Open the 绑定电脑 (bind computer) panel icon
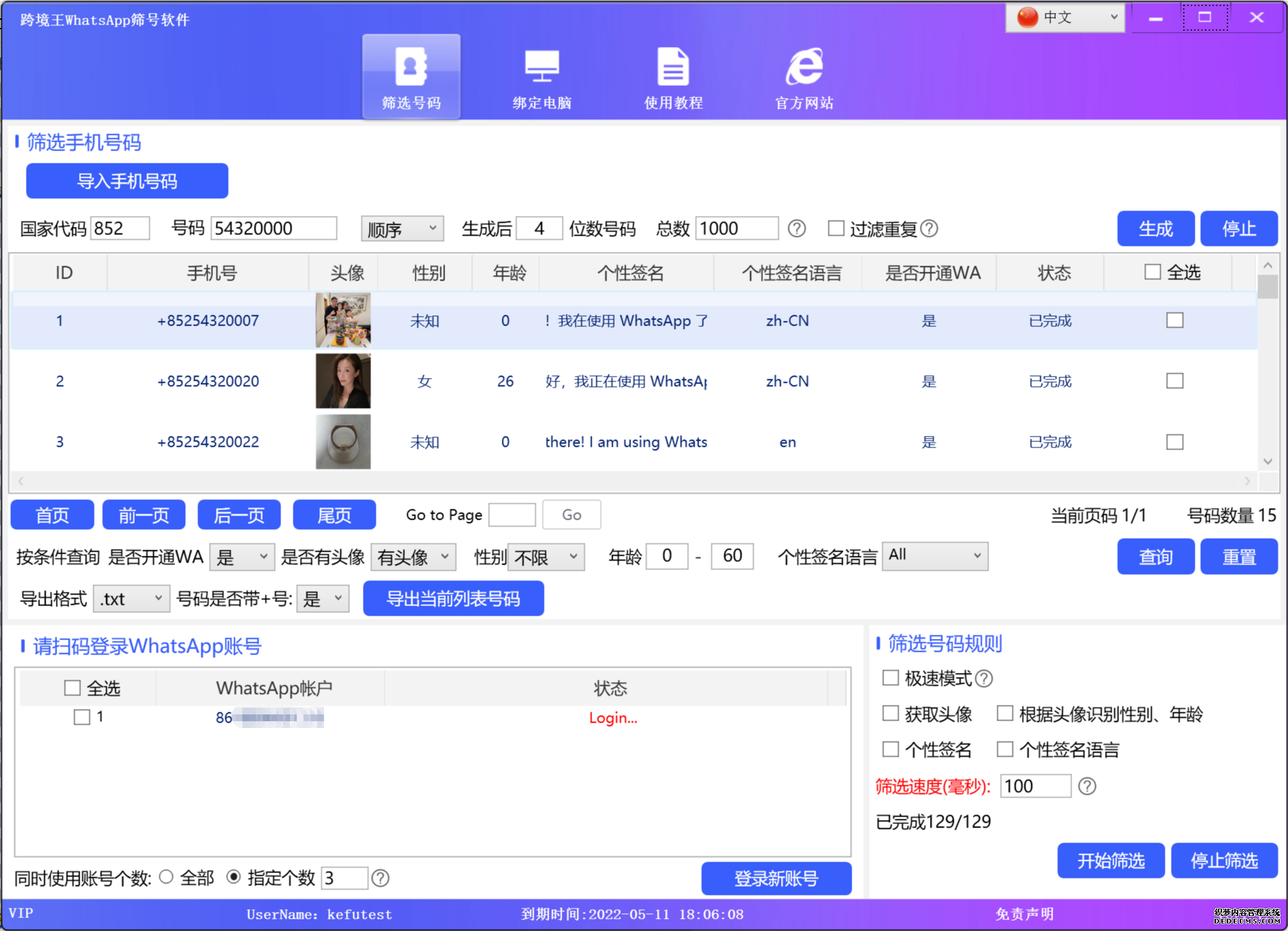 [541, 75]
